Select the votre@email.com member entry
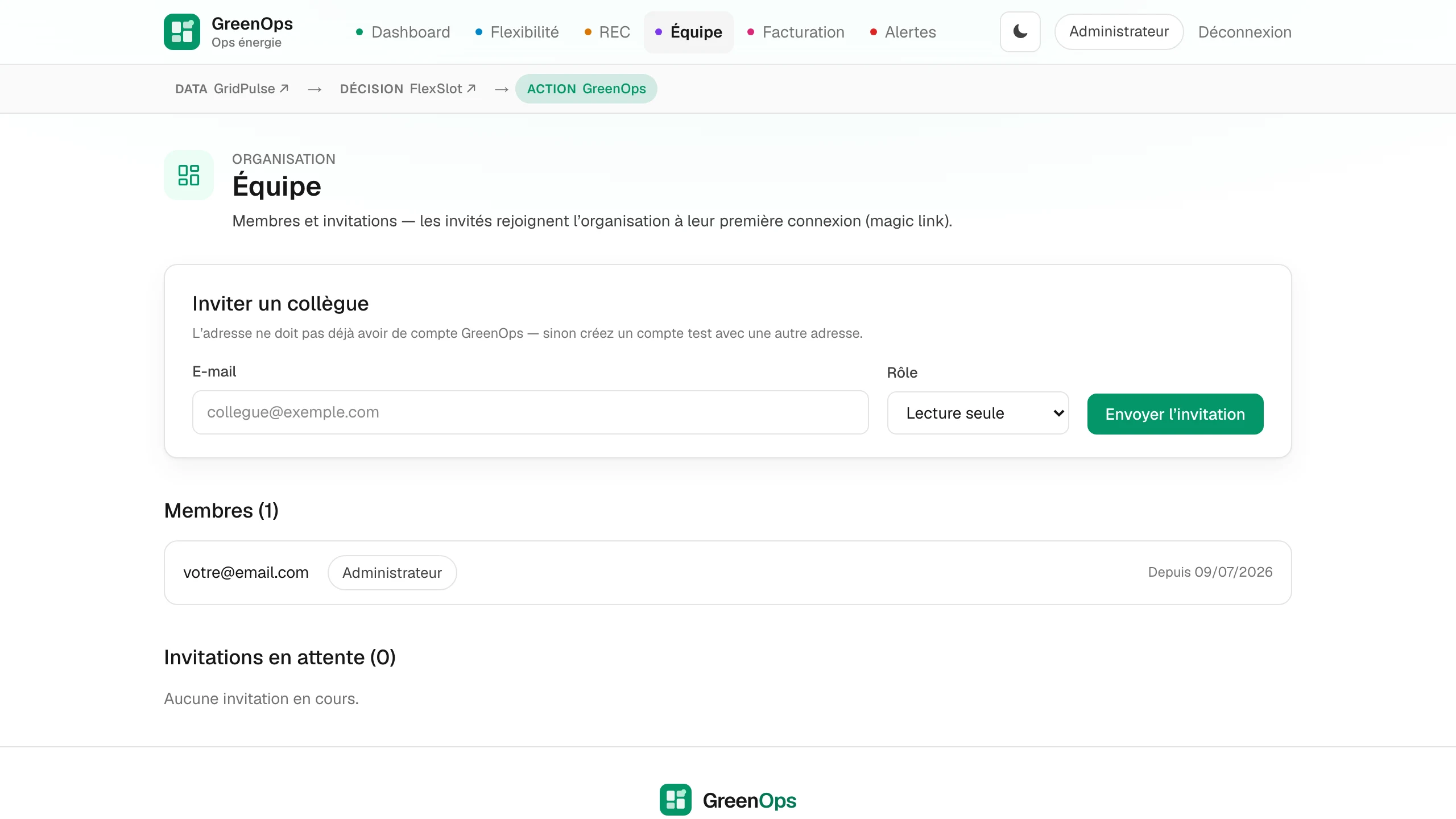Image resolution: width=1456 pixels, height=819 pixels. [728, 573]
